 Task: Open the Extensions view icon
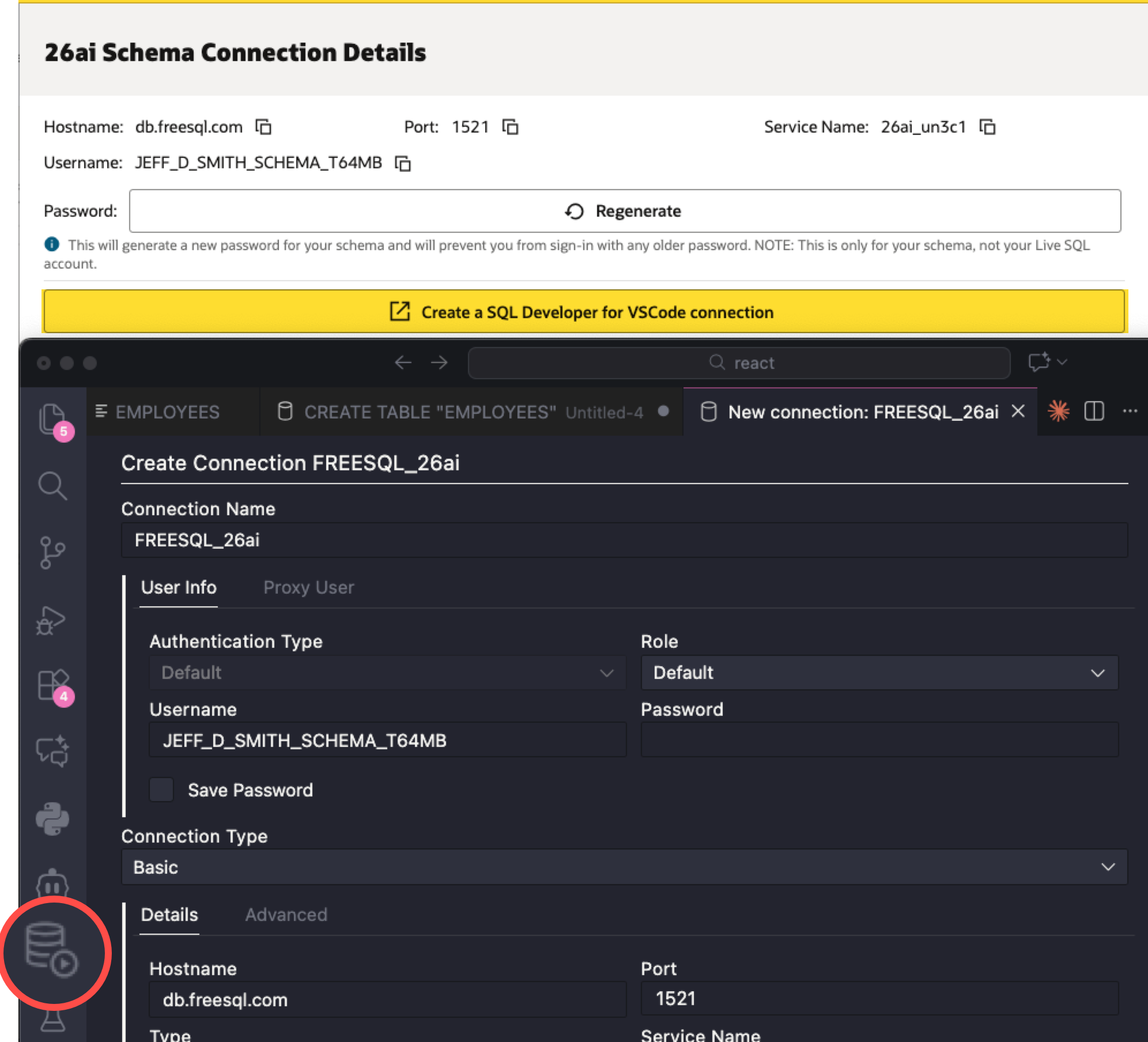tap(52, 685)
